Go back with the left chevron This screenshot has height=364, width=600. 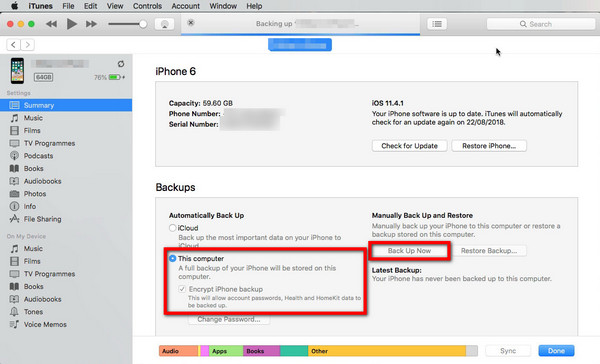click(13, 45)
